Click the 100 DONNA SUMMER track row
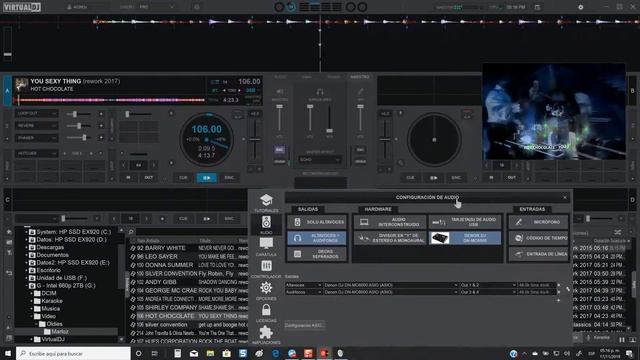This screenshot has height=360, width=640. pos(188,265)
